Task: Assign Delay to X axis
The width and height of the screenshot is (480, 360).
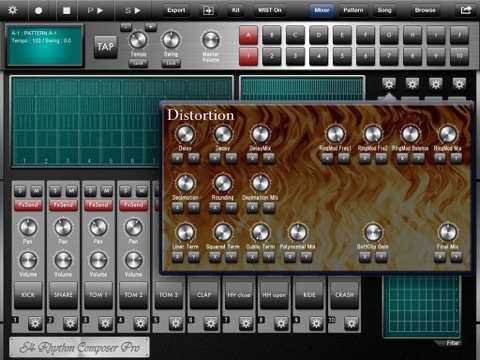Action: coord(178,159)
